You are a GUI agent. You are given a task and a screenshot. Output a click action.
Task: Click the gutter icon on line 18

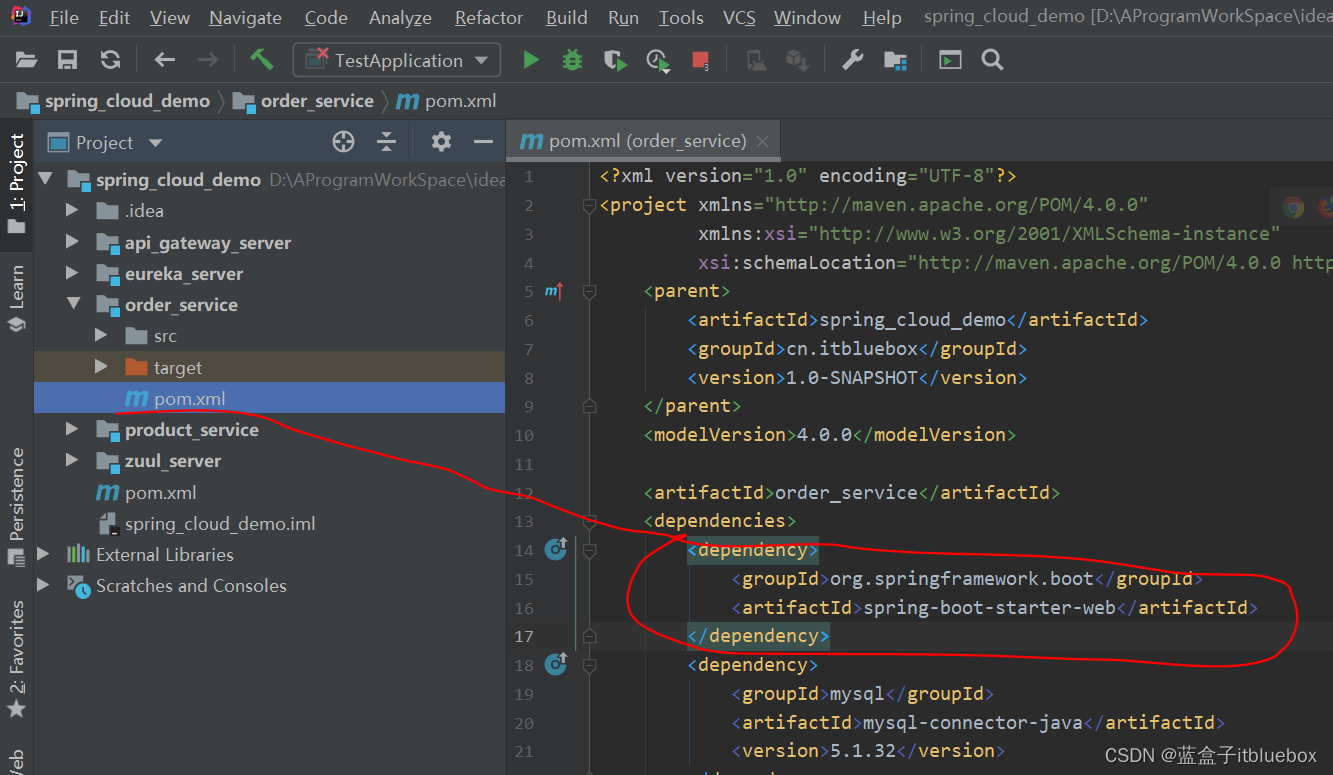coord(555,664)
